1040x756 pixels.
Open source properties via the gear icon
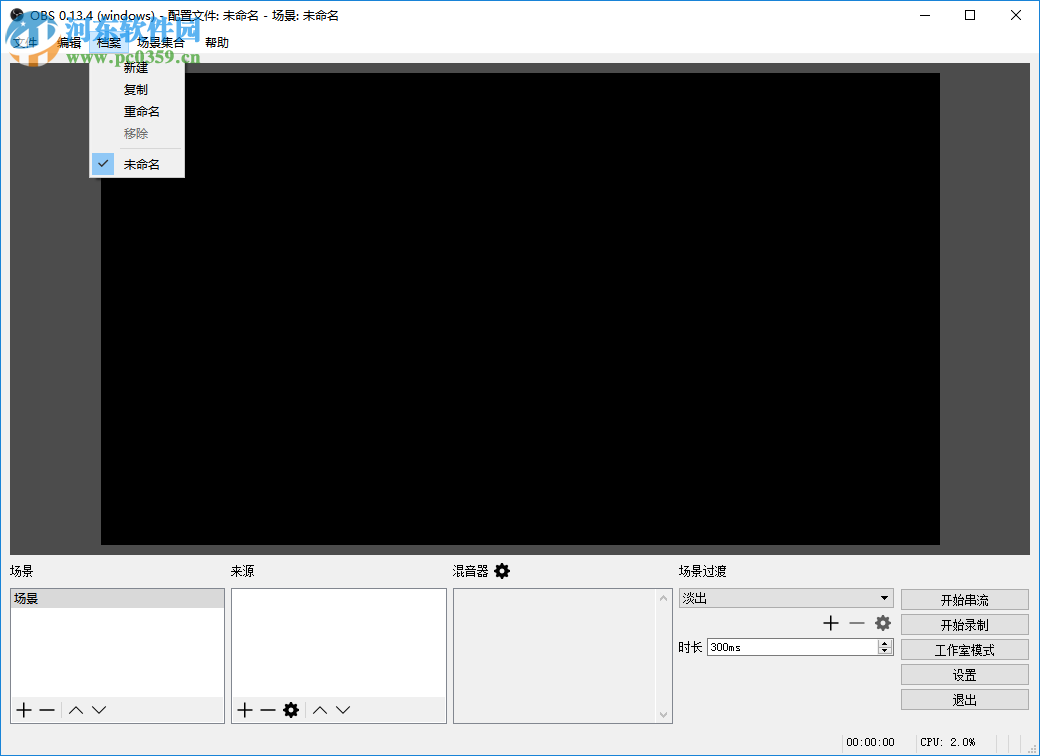click(290, 709)
